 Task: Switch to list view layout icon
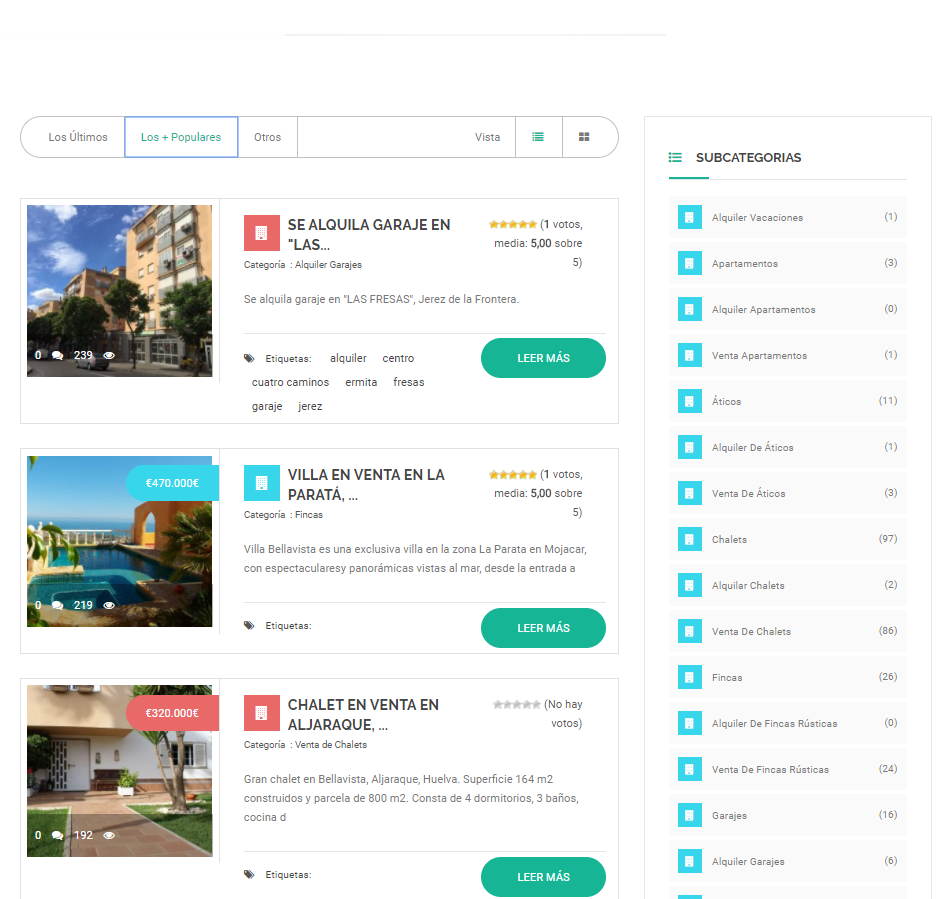(538, 137)
